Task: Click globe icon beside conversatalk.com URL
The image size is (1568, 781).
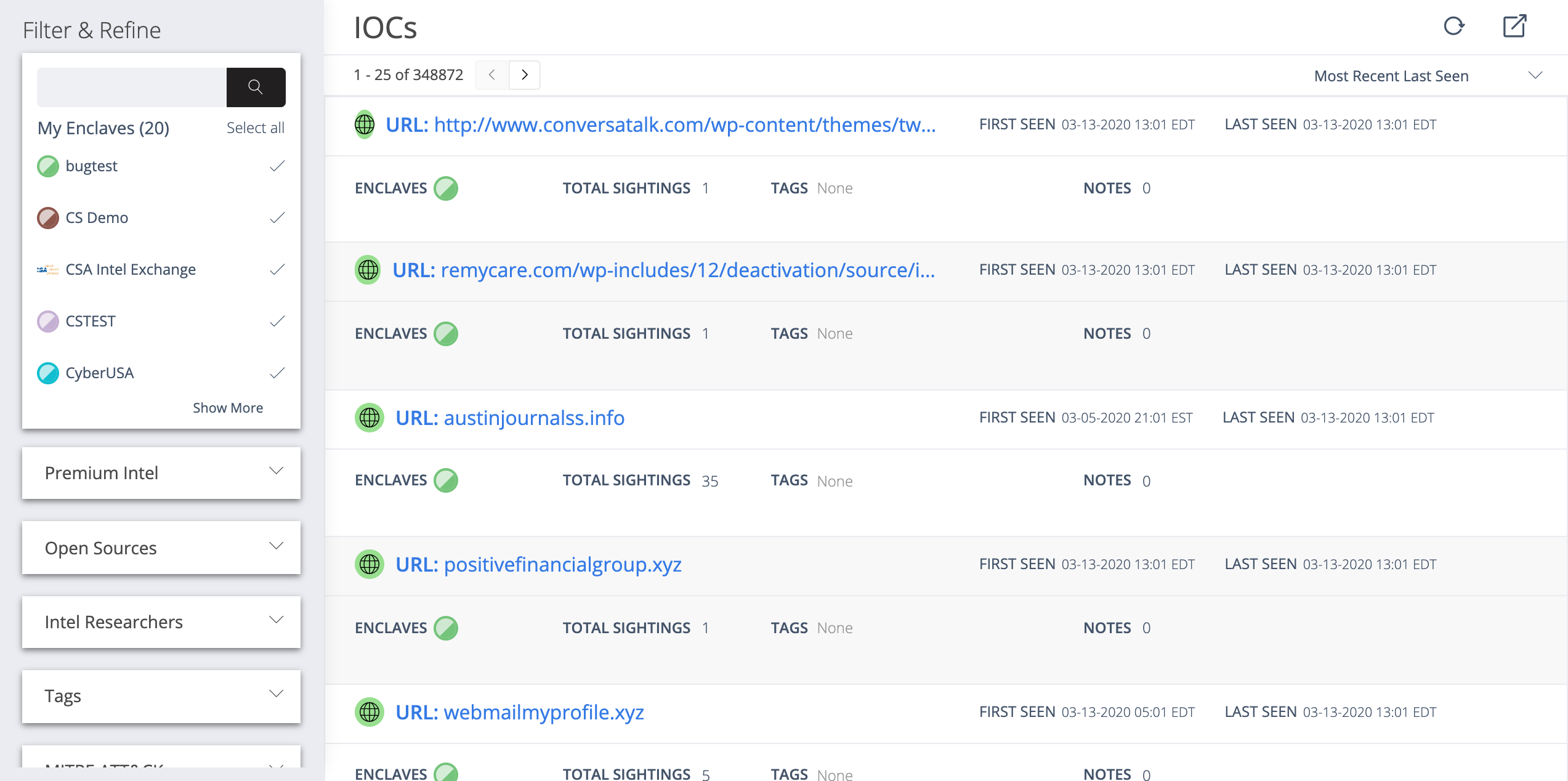Action: pos(365,124)
